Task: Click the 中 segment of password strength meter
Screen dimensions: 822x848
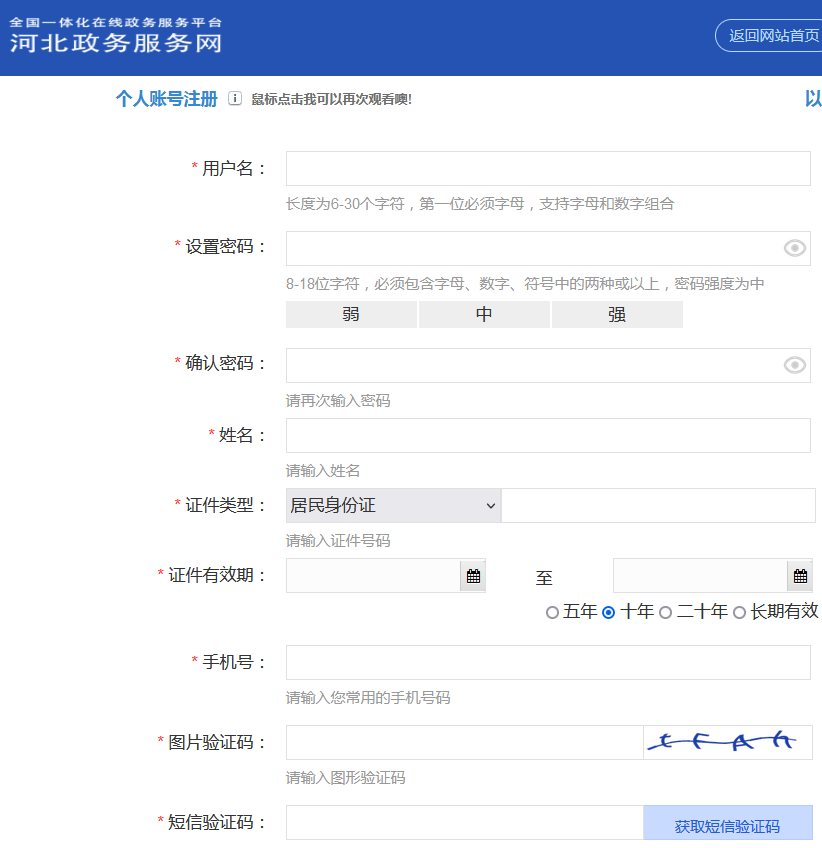Action: click(x=484, y=314)
